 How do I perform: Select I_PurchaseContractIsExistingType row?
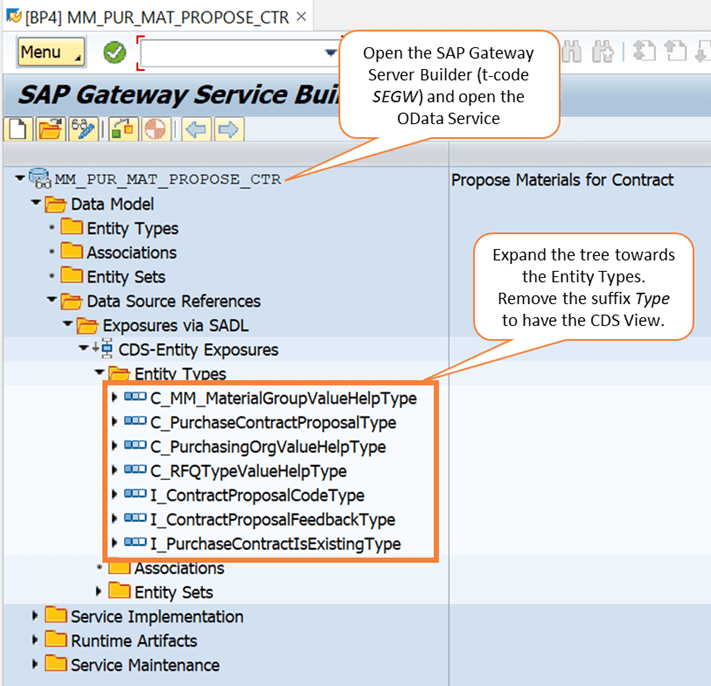pyautogui.click(x=275, y=544)
